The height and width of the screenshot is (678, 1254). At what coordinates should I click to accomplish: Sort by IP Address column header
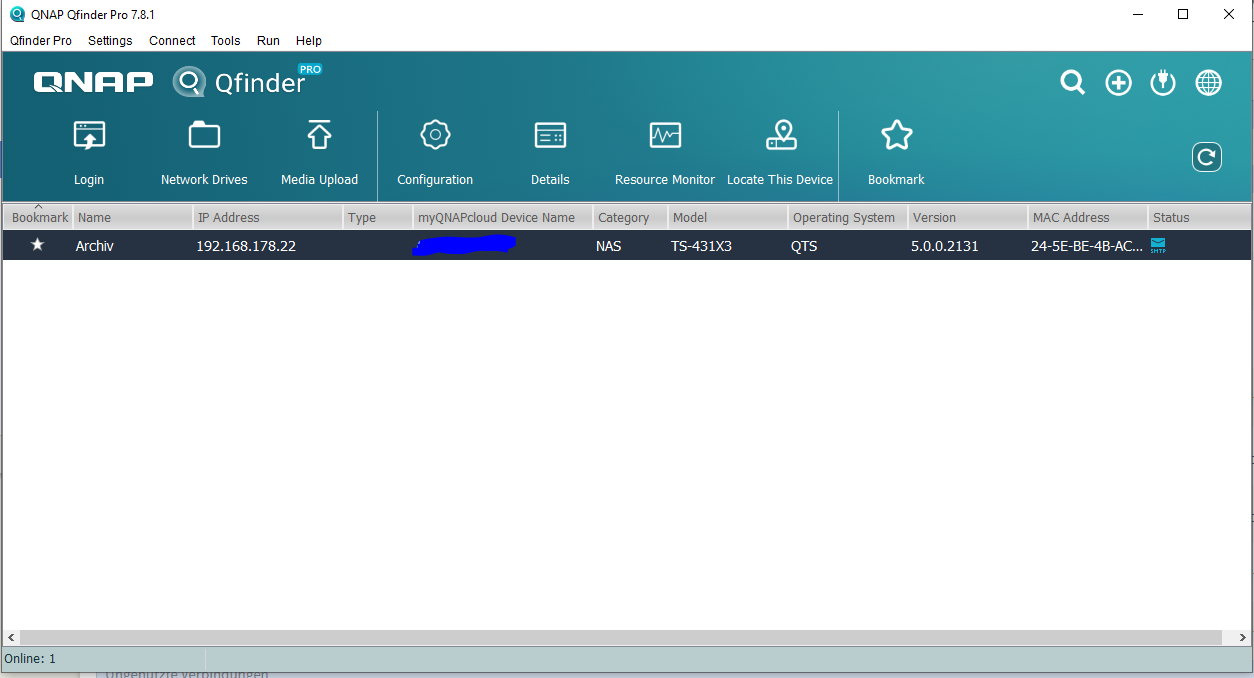pos(268,217)
